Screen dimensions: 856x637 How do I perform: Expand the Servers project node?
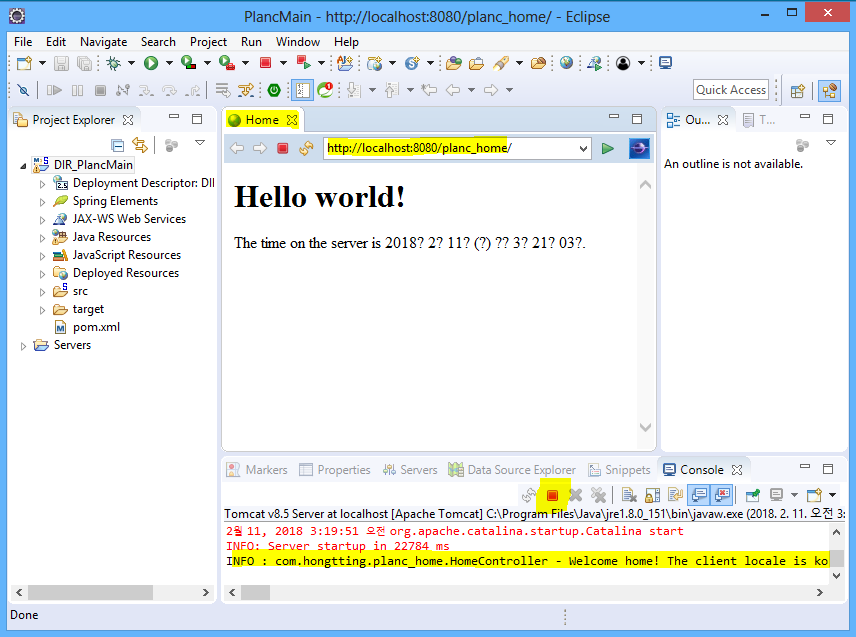pyautogui.click(x=24, y=346)
